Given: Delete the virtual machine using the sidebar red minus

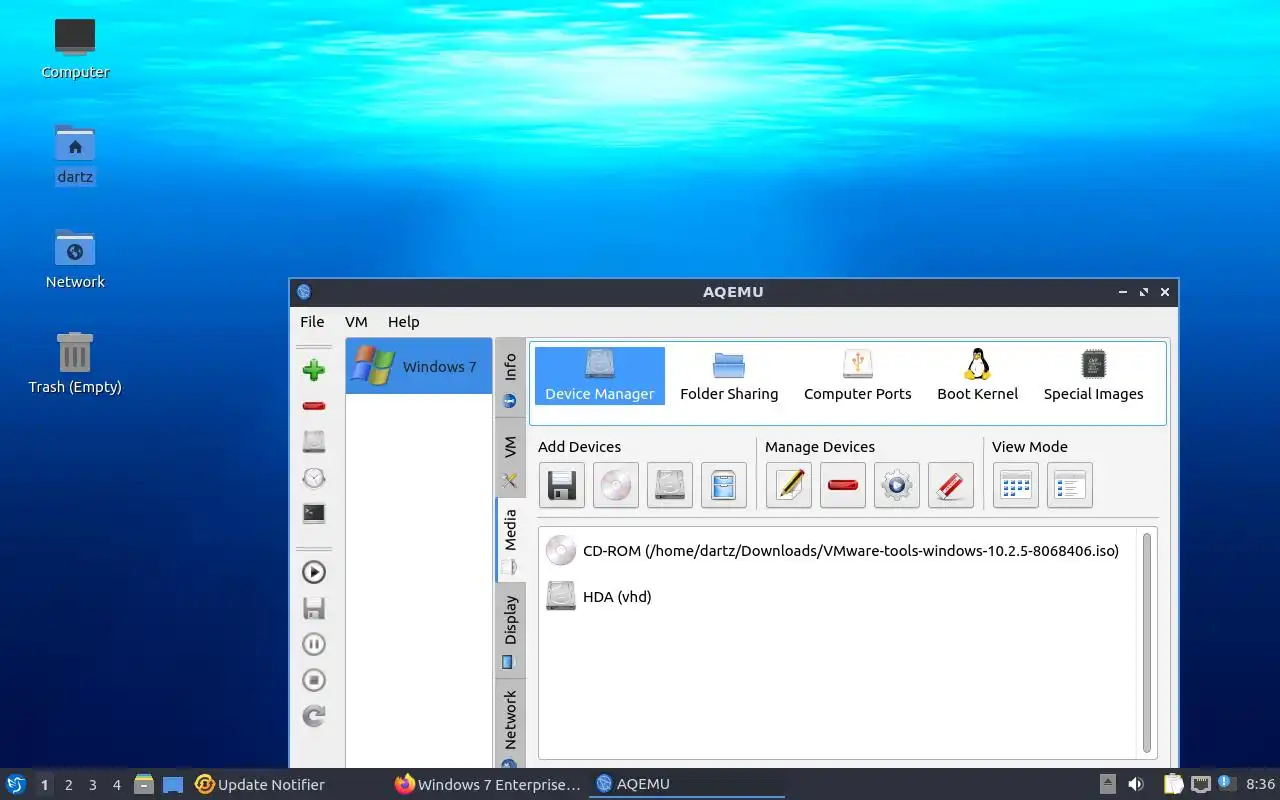Looking at the screenshot, I should click(x=314, y=406).
